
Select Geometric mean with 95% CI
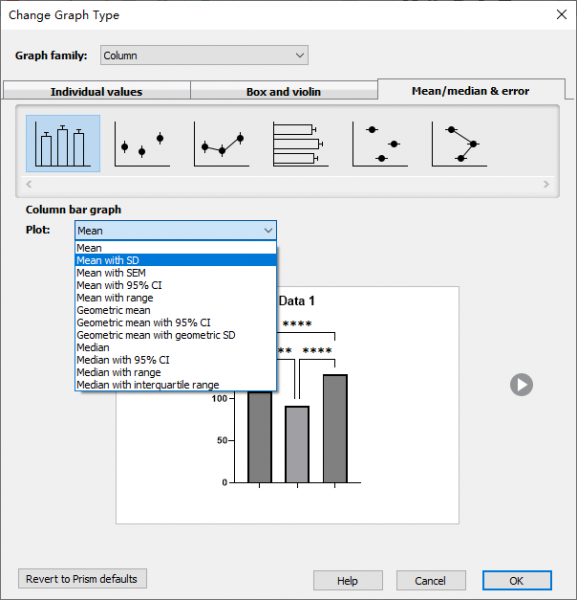(176, 323)
